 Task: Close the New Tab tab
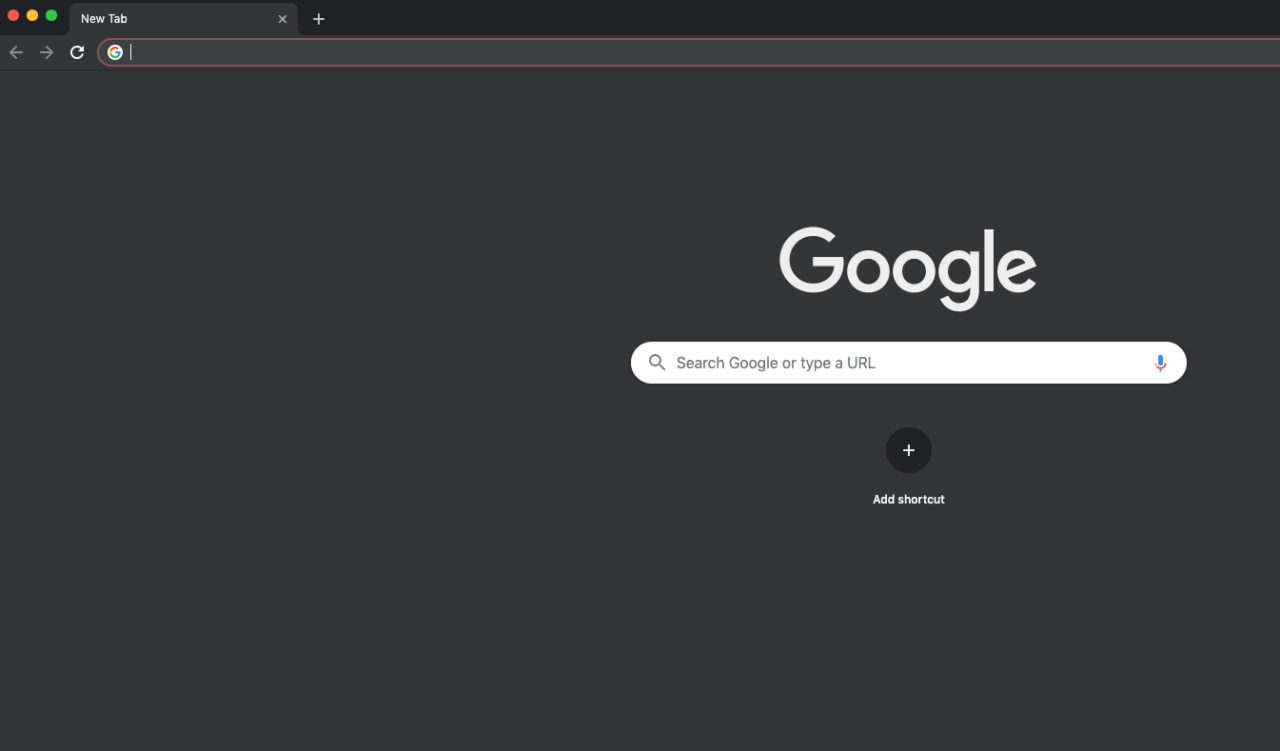coord(282,19)
